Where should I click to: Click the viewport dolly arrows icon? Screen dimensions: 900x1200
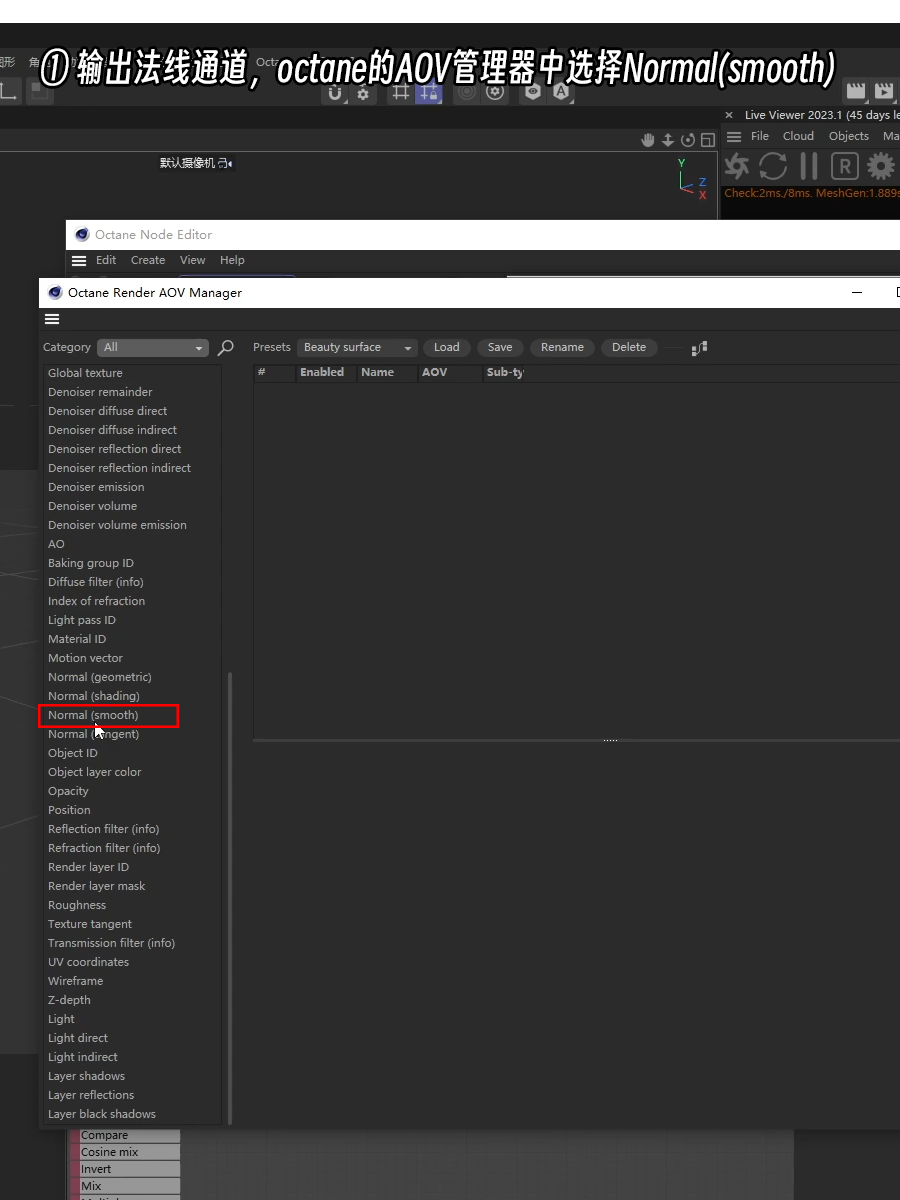[x=668, y=140]
